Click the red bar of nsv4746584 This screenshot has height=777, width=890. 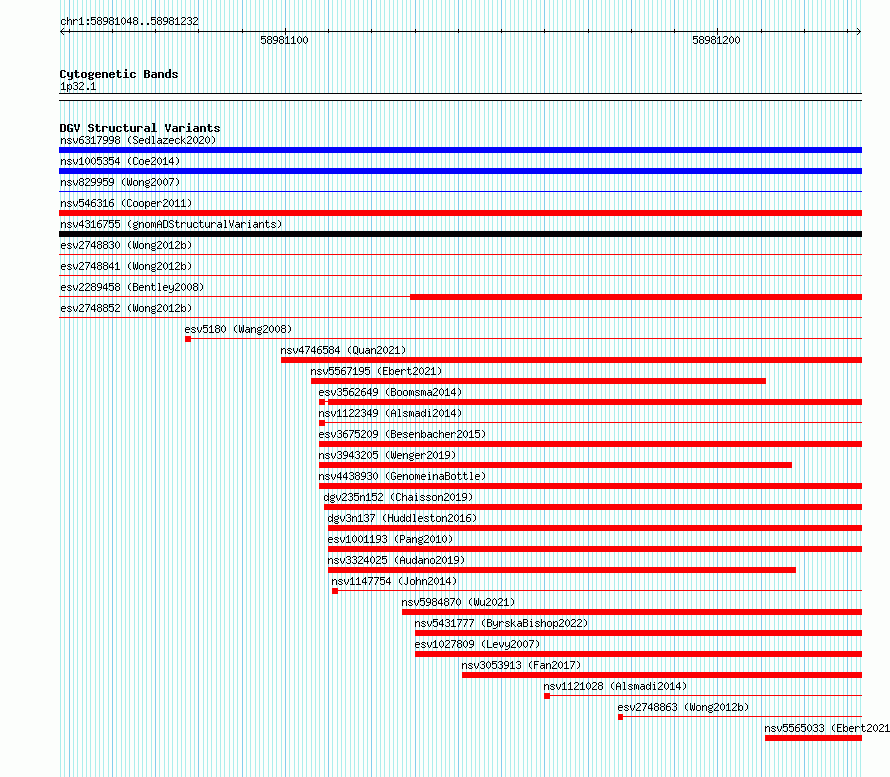[572, 360]
